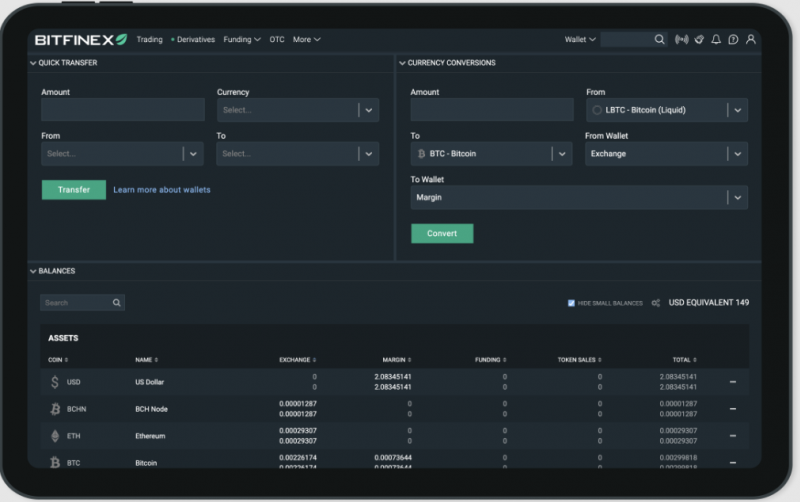Open the help chat icon
This screenshot has height=502, width=800.
click(733, 40)
